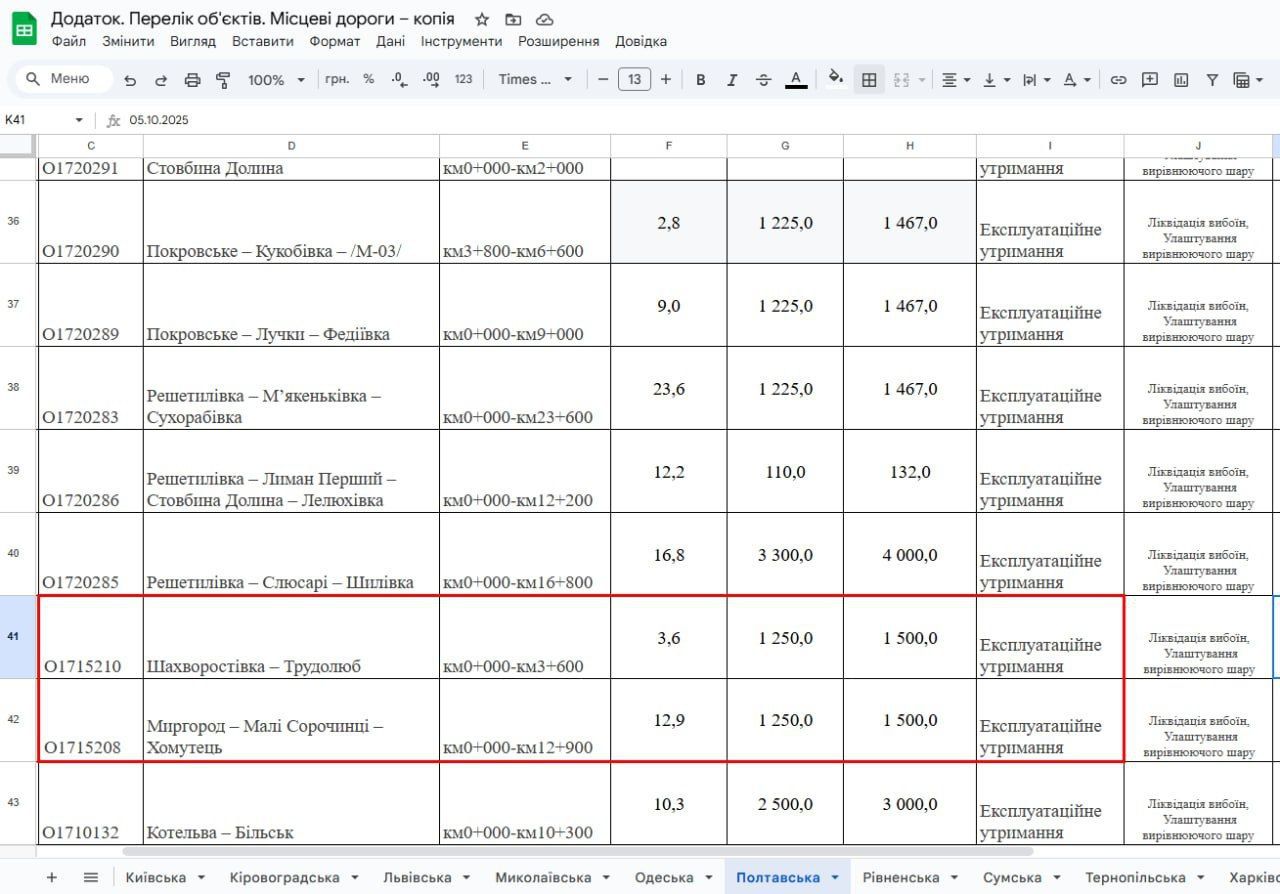
Task: Switch to the Сумська sheet tab
Action: [1012, 877]
